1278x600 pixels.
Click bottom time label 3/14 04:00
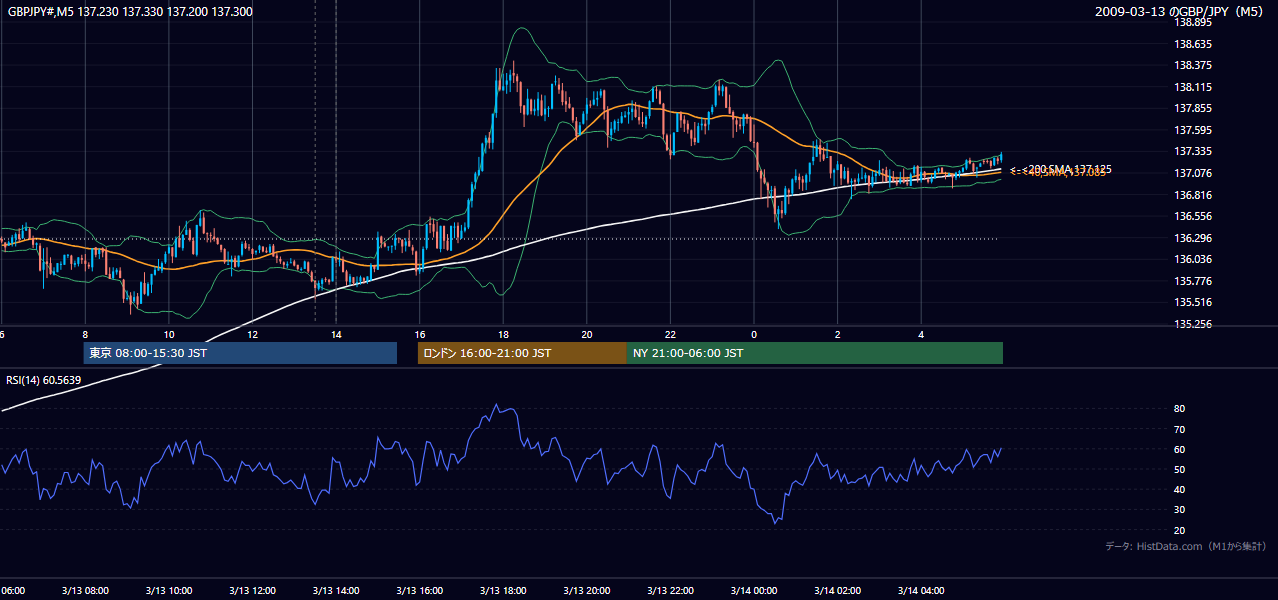(x=921, y=591)
